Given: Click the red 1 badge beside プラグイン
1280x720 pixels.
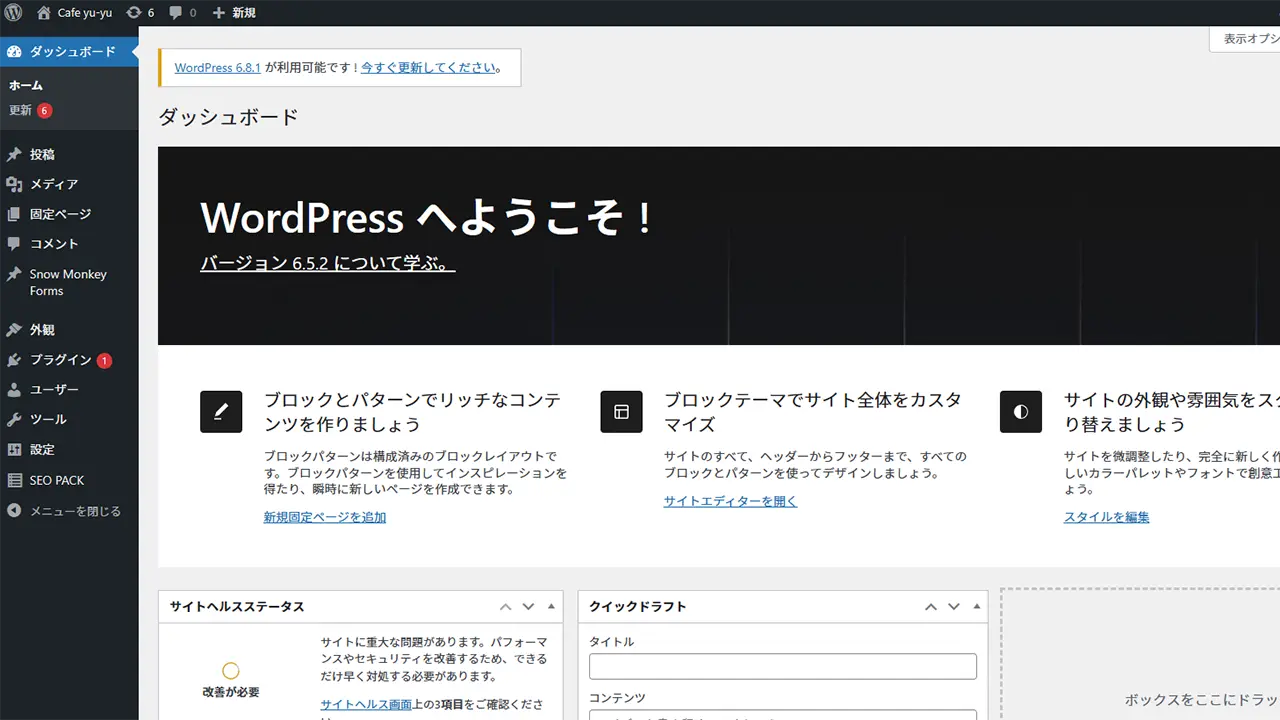Looking at the screenshot, I should tap(104, 360).
